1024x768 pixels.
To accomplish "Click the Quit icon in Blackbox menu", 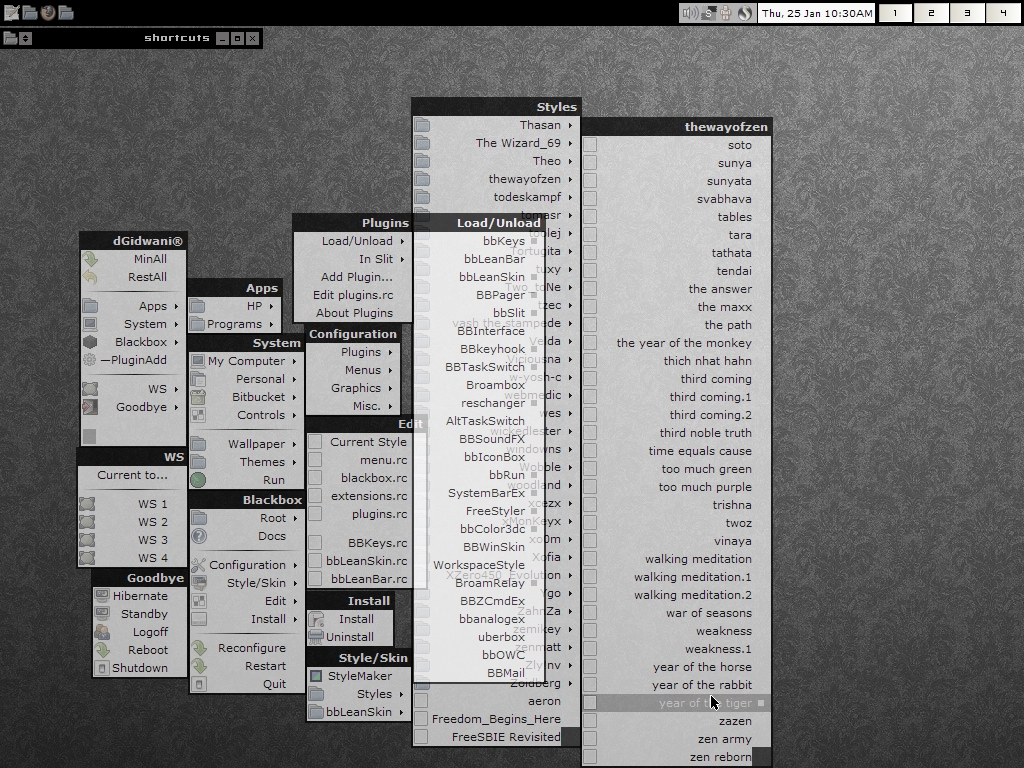I will point(199,684).
